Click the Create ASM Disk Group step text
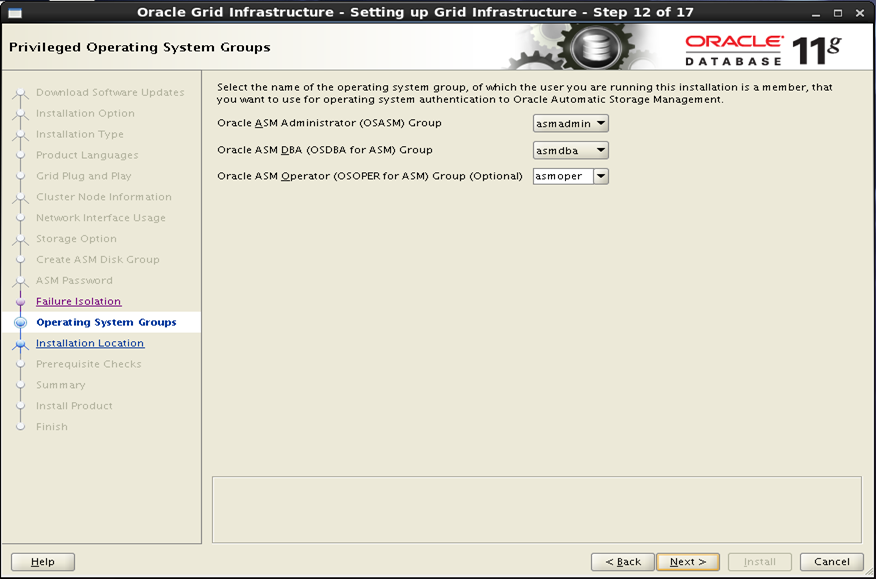876x579 pixels. [x=98, y=259]
